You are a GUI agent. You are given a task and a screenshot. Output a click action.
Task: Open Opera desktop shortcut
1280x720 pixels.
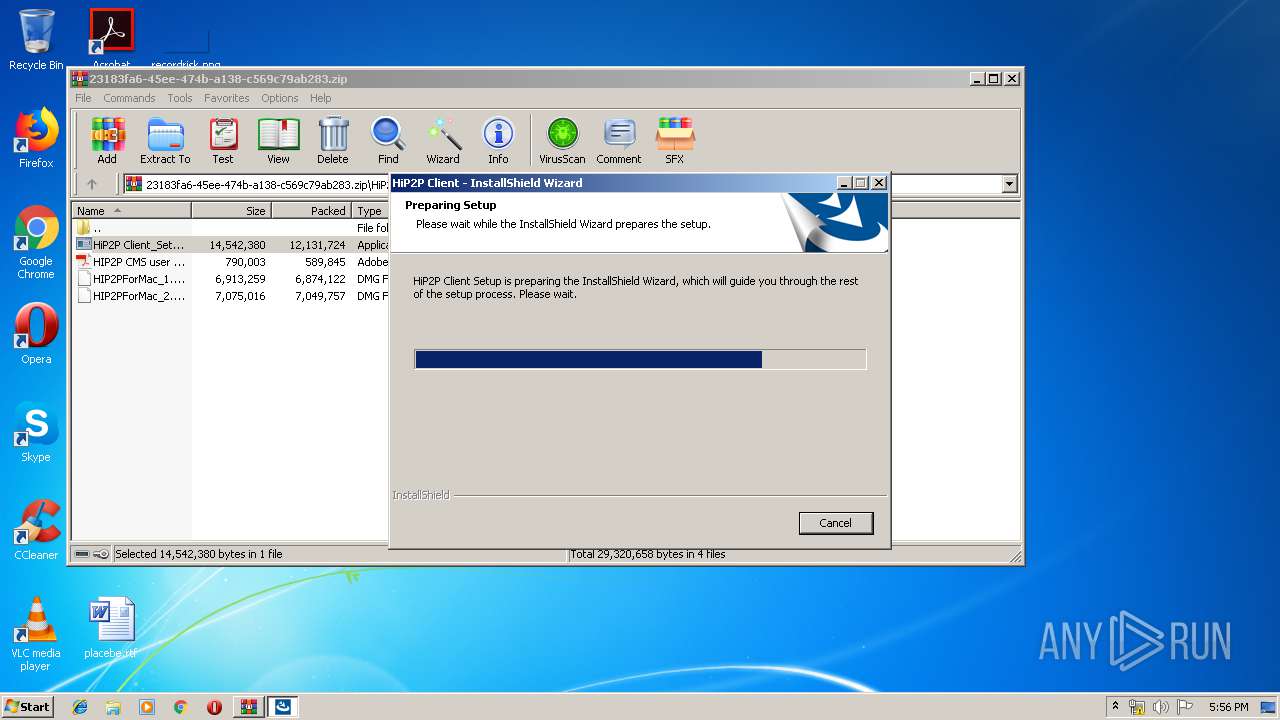pyautogui.click(x=36, y=334)
